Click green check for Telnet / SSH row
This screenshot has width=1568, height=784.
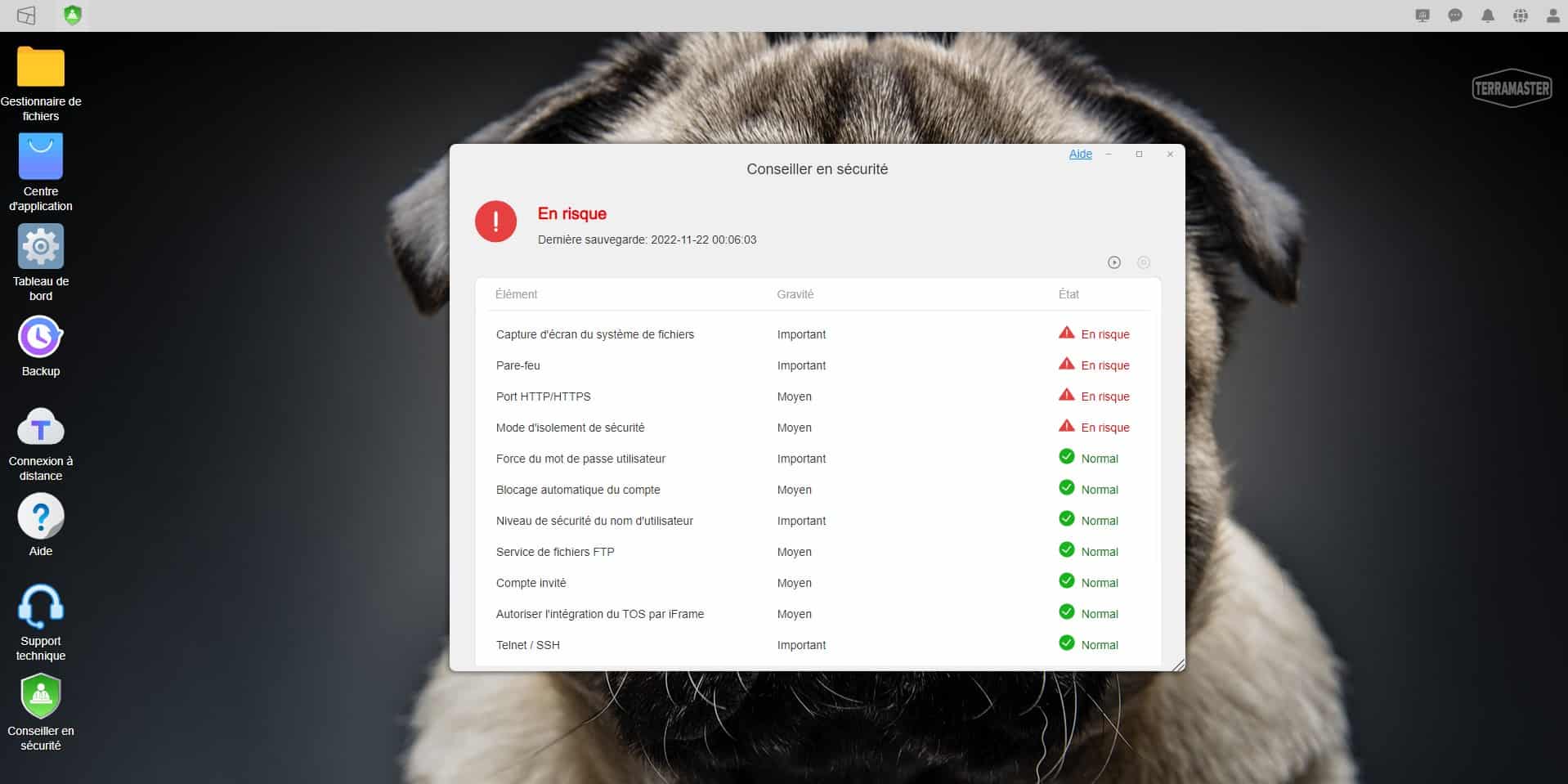(1067, 643)
